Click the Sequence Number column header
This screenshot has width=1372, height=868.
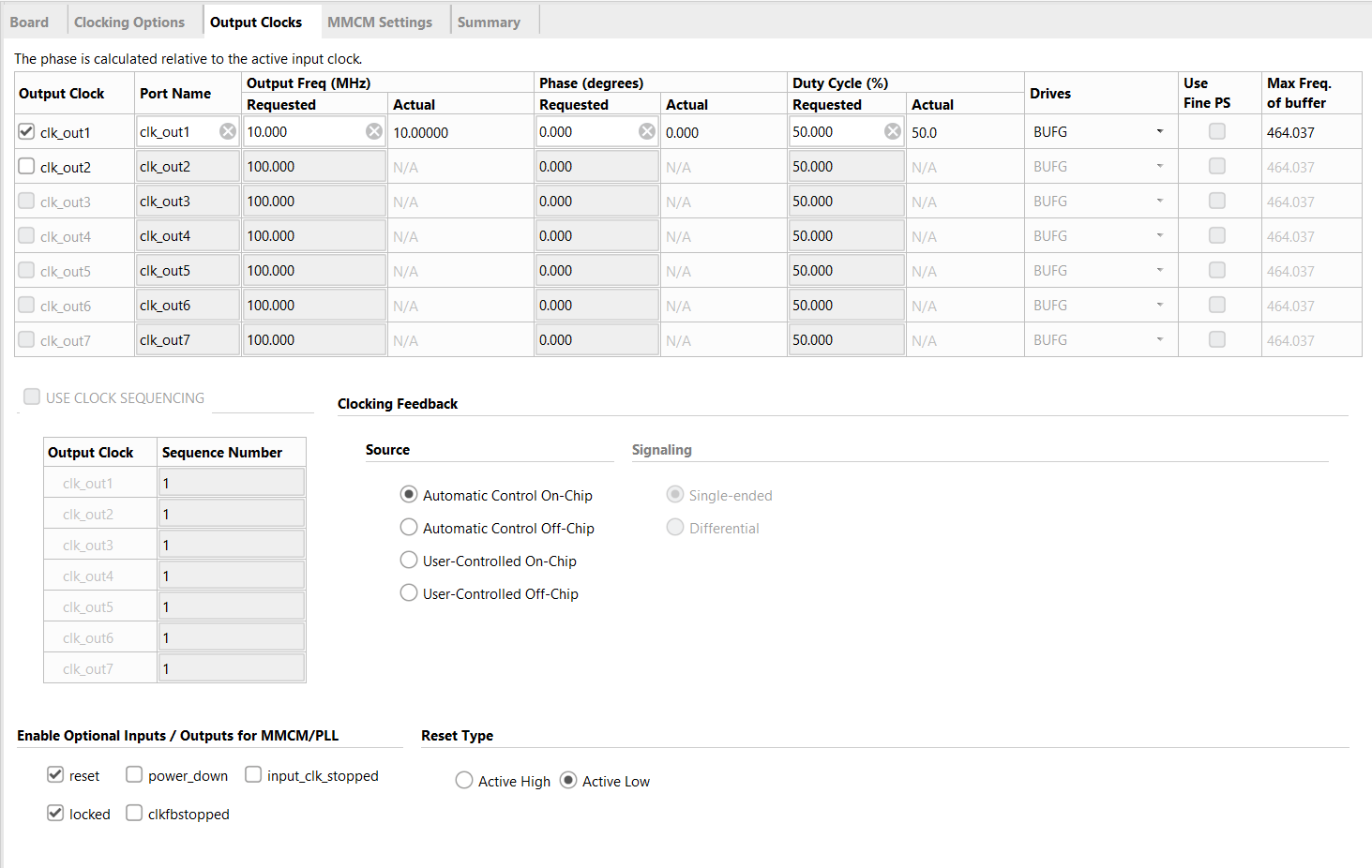tap(222, 452)
